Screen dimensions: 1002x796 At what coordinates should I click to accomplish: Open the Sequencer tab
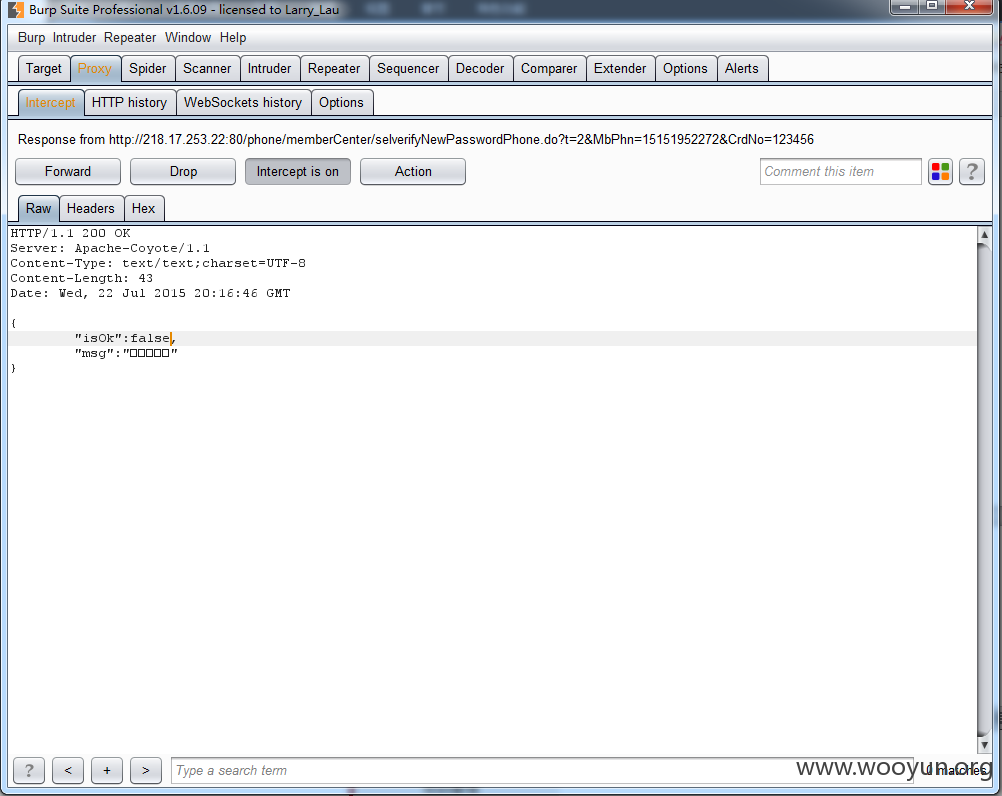[408, 68]
